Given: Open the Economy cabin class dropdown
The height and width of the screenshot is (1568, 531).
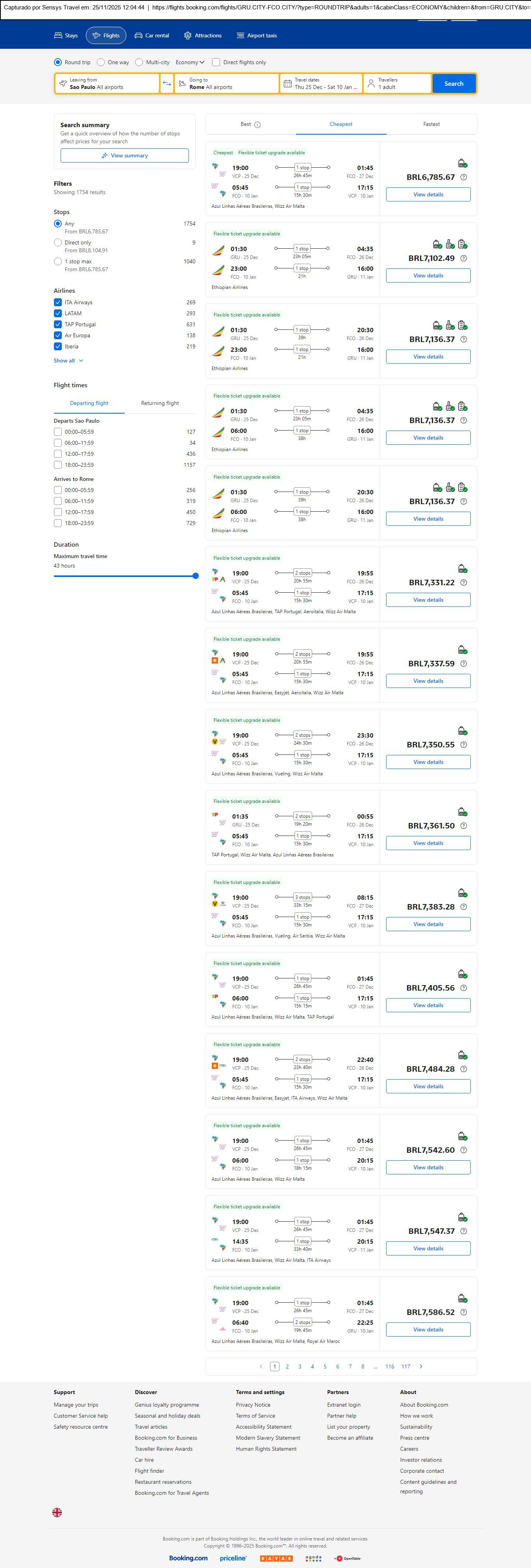Looking at the screenshot, I should tap(189, 62).
